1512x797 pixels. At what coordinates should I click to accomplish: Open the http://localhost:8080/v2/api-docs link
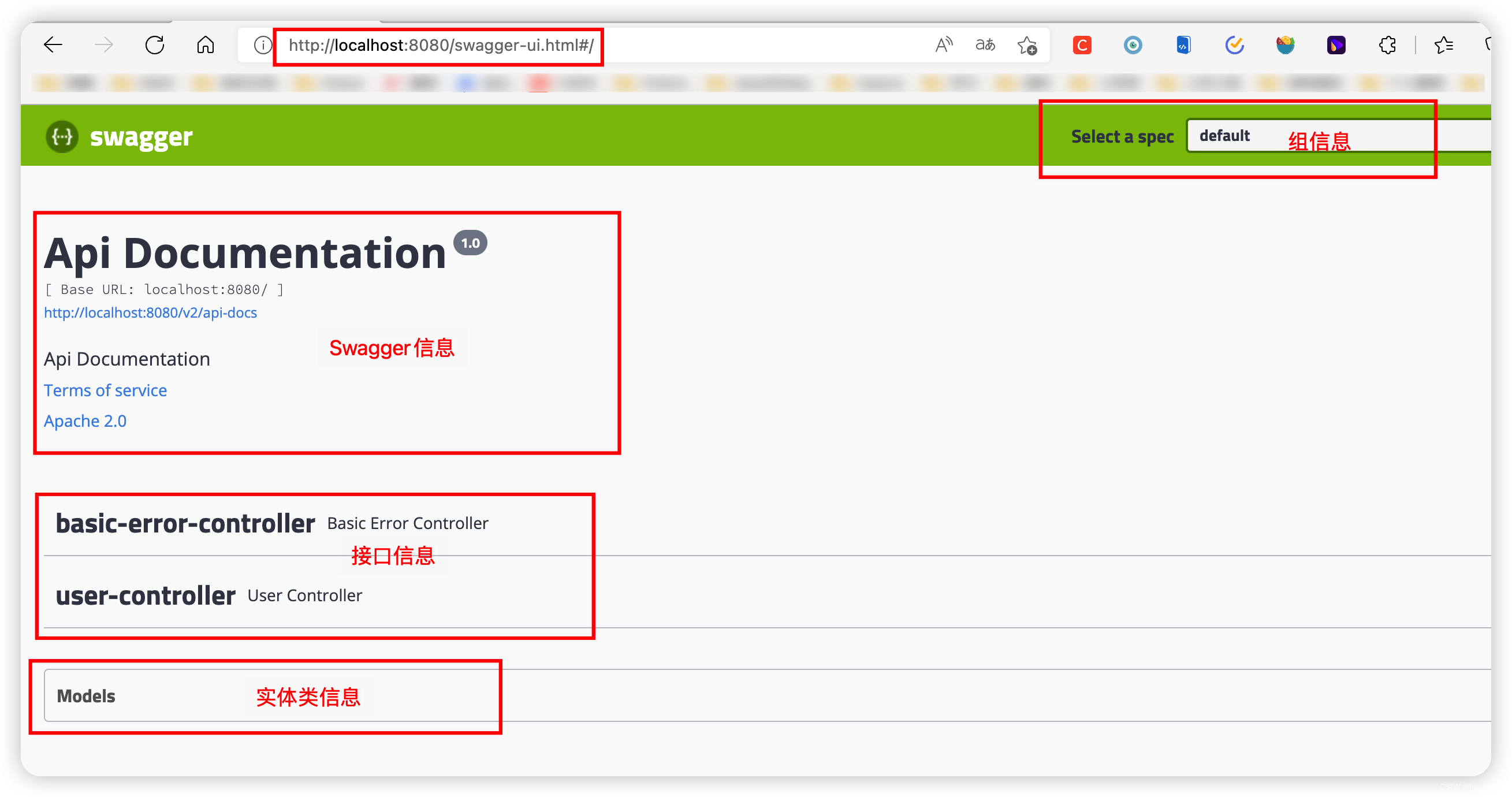[x=150, y=312]
